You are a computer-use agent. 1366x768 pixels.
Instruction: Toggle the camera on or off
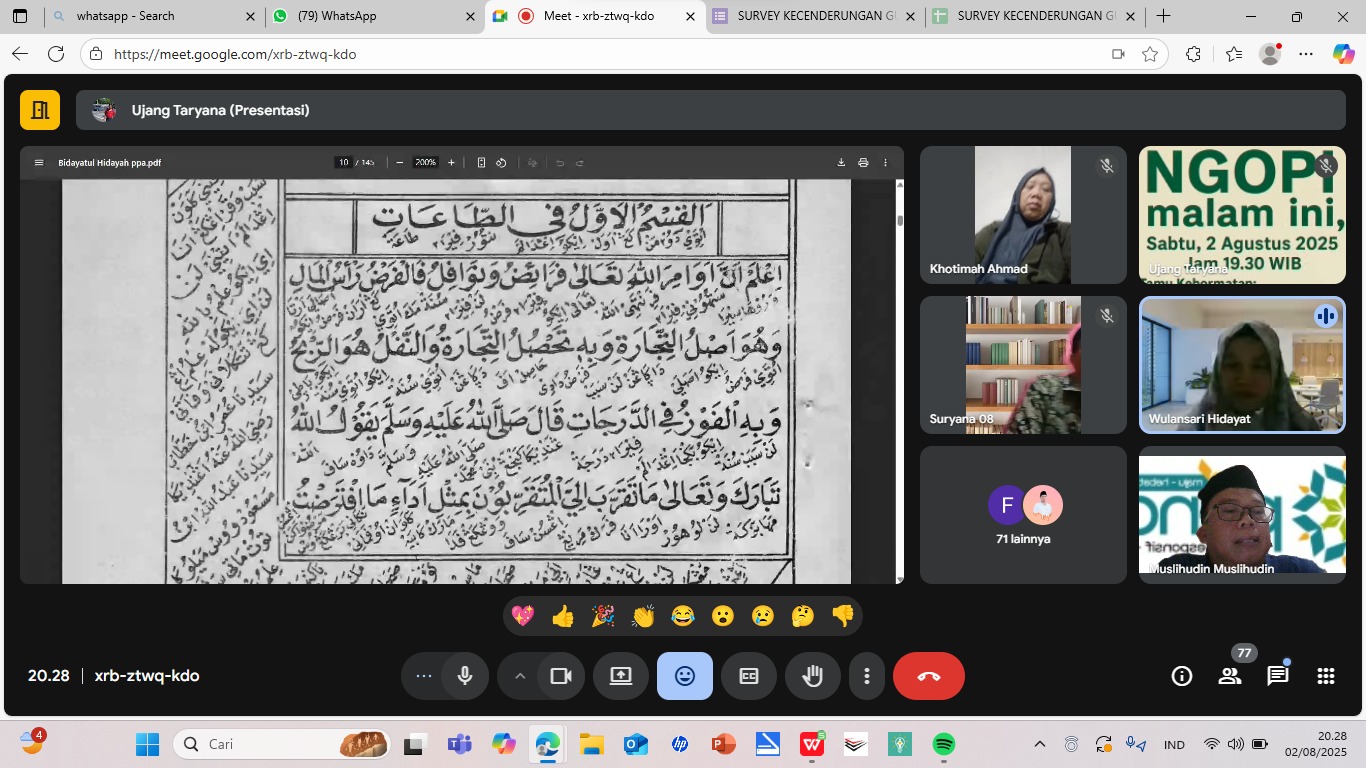point(561,676)
